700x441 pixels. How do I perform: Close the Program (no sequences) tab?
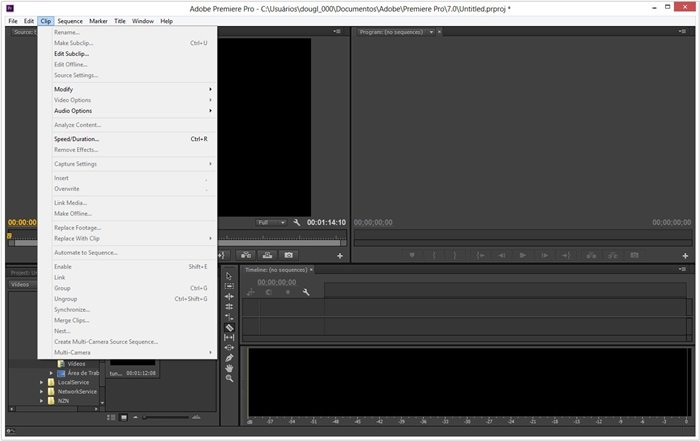coord(439,32)
